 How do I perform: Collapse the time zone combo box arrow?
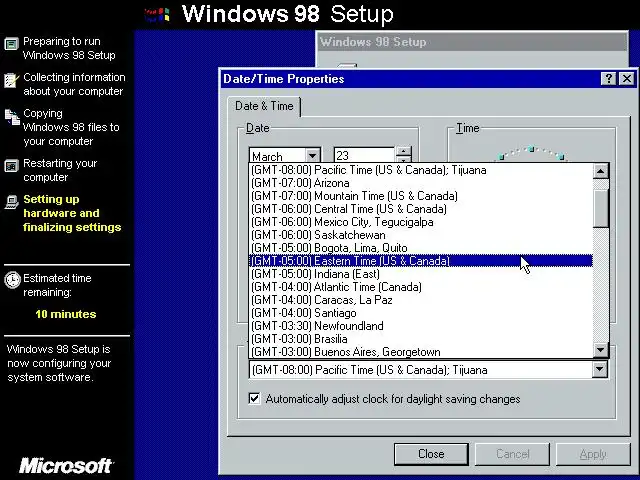599,369
